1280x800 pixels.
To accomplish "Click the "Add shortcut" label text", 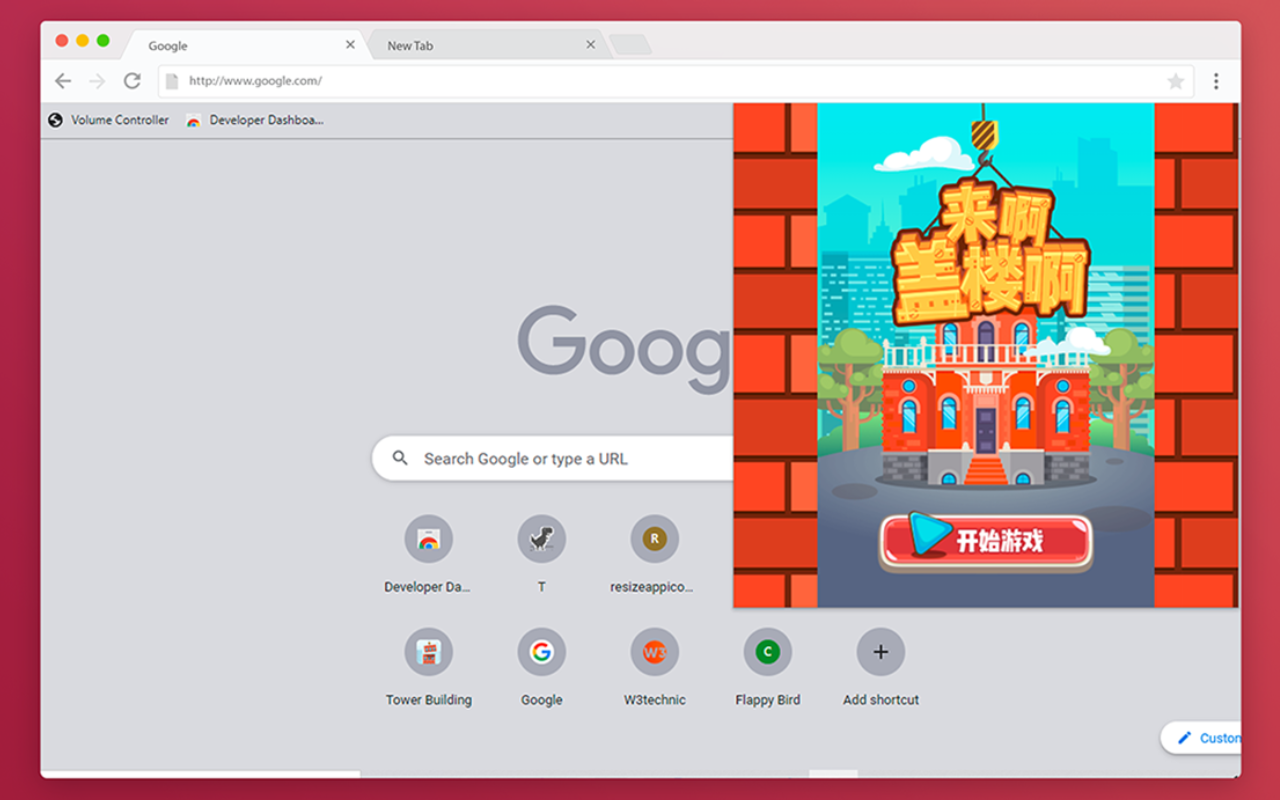I will pyautogui.click(x=880, y=700).
